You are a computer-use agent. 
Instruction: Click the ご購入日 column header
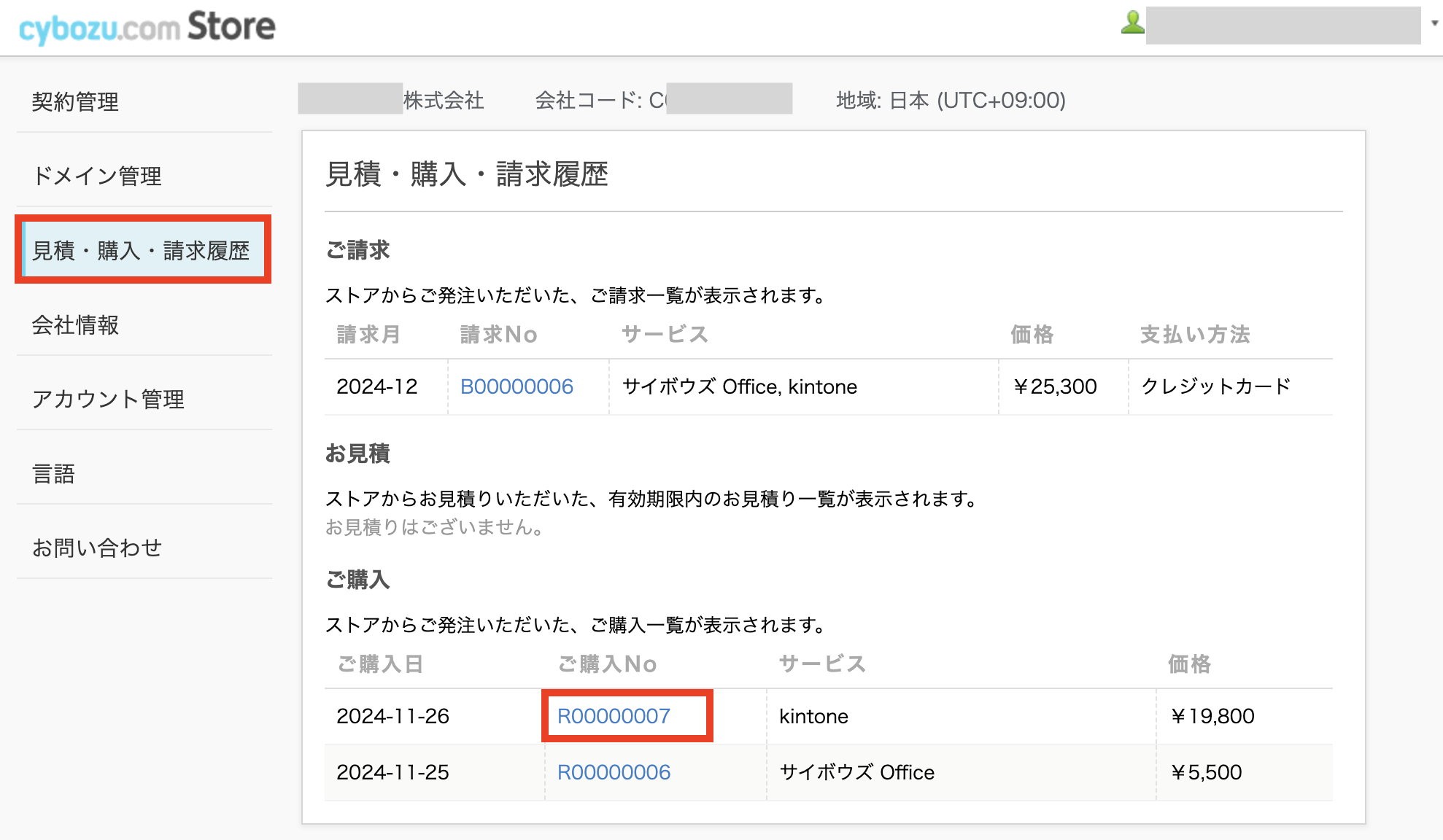(x=380, y=664)
